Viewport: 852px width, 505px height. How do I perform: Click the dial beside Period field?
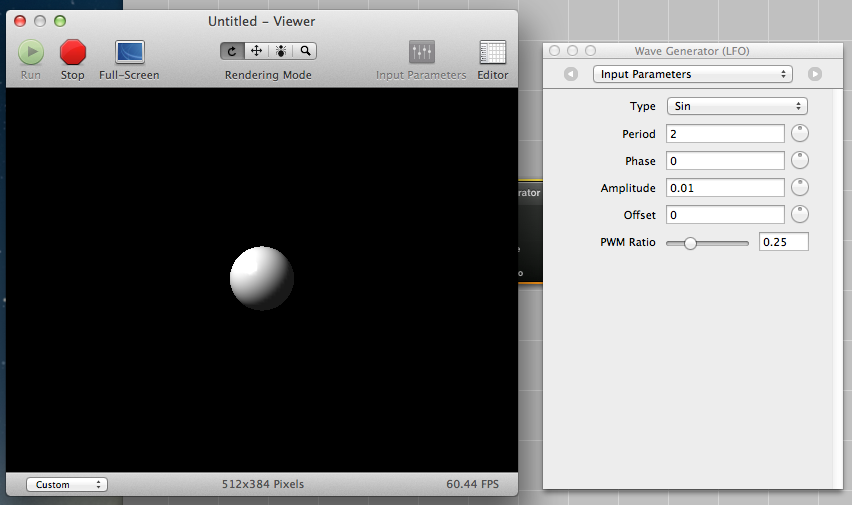[x=800, y=134]
